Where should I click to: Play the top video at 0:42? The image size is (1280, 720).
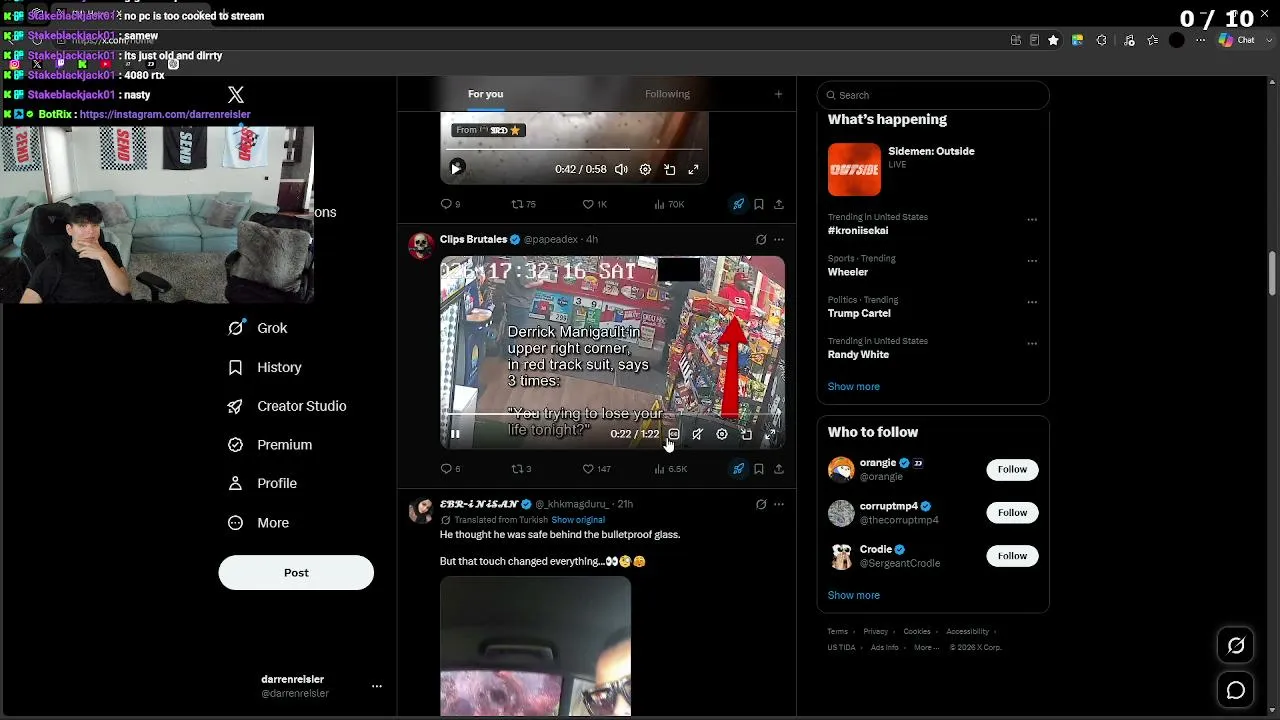point(456,169)
